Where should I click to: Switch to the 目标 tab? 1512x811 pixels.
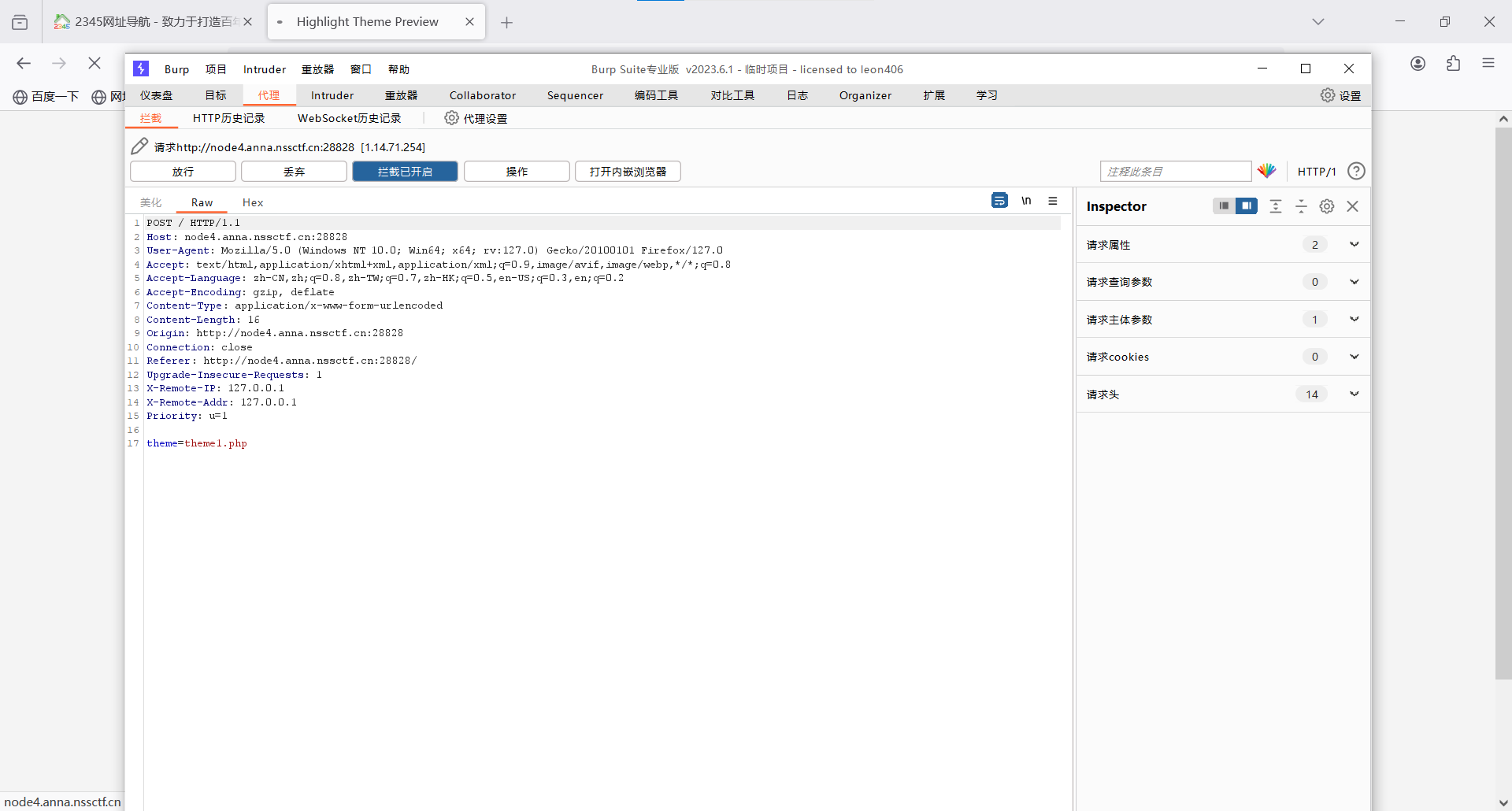point(216,95)
